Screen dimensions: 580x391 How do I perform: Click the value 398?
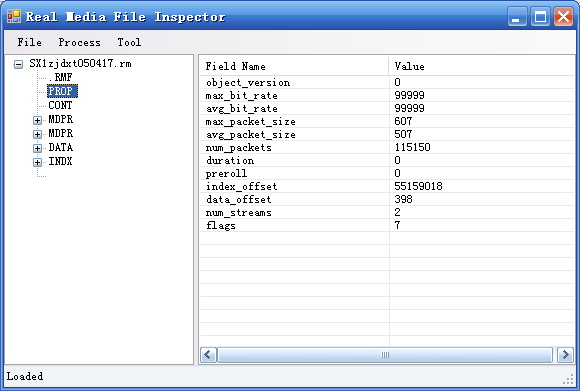(403, 199)
